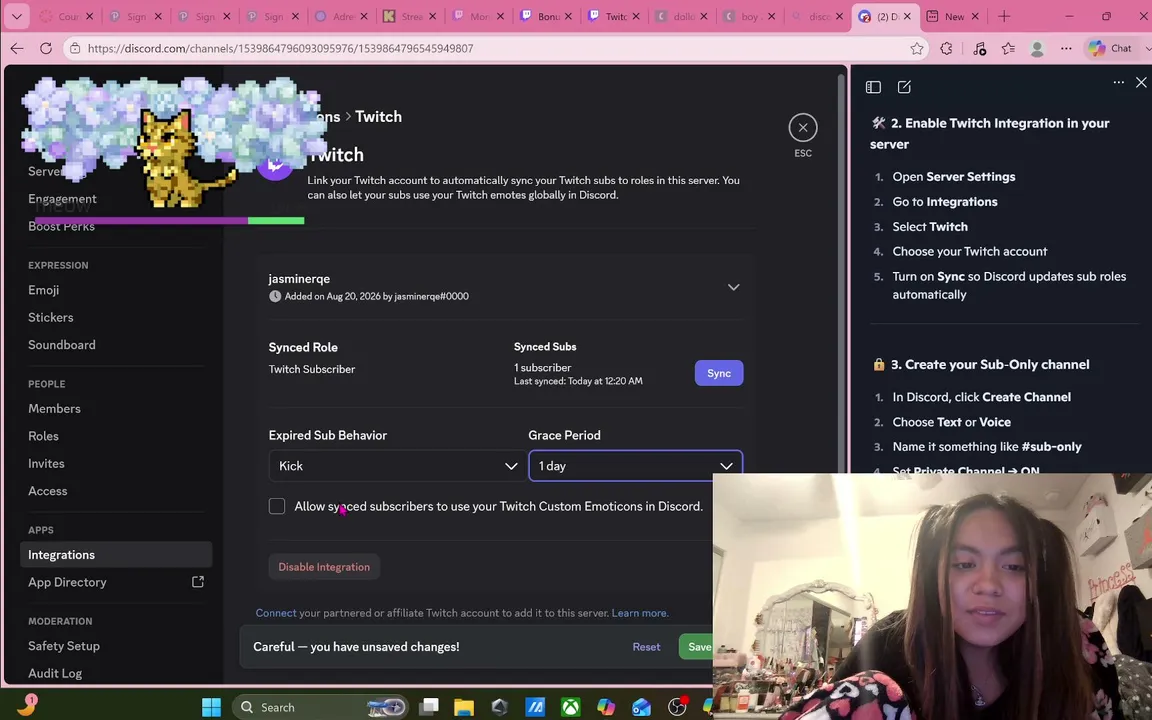Sync Twitch subscribers now
This screenshot has width=1152, height=720.
click(x=719, y=373)
